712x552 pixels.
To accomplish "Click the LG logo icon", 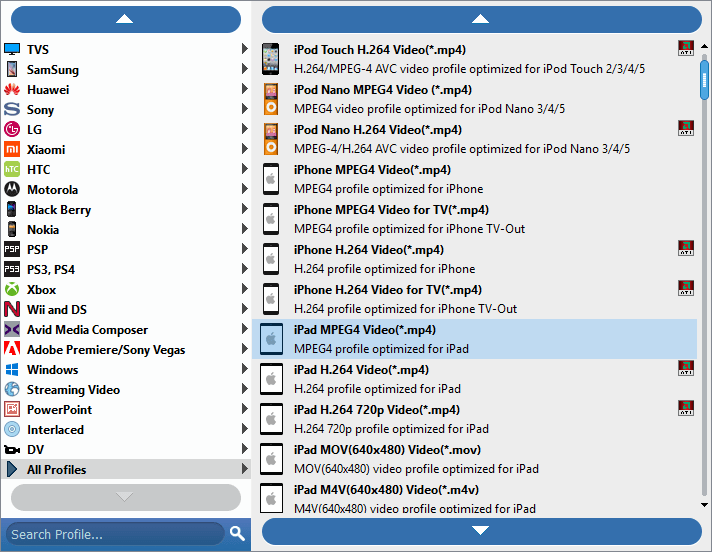I will [12, 129].
